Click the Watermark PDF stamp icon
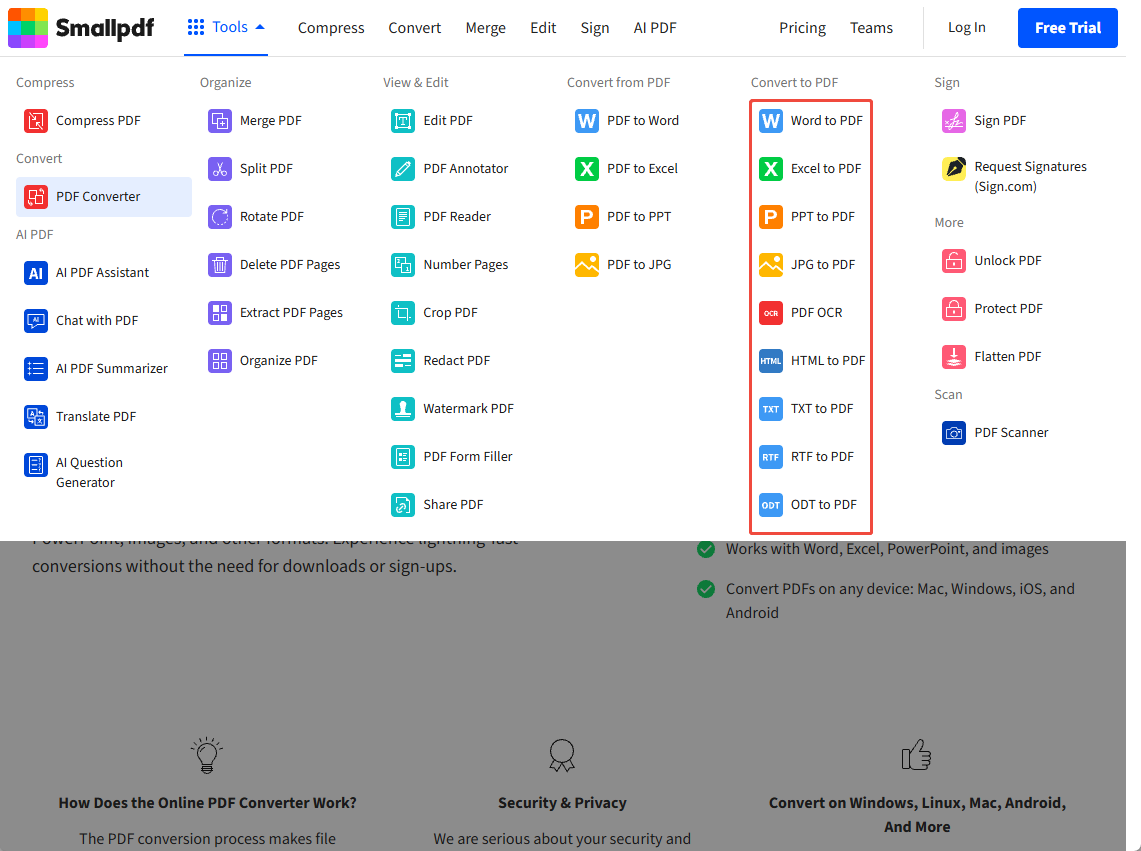1141x851 pixels. (x=403, y=409)
